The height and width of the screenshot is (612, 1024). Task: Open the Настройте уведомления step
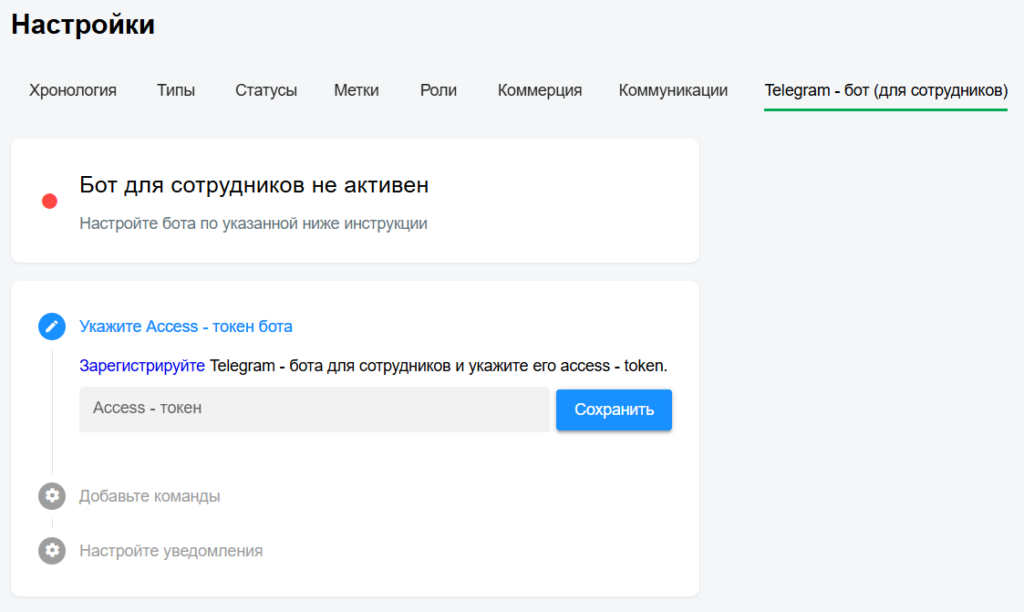coord(171,551)
